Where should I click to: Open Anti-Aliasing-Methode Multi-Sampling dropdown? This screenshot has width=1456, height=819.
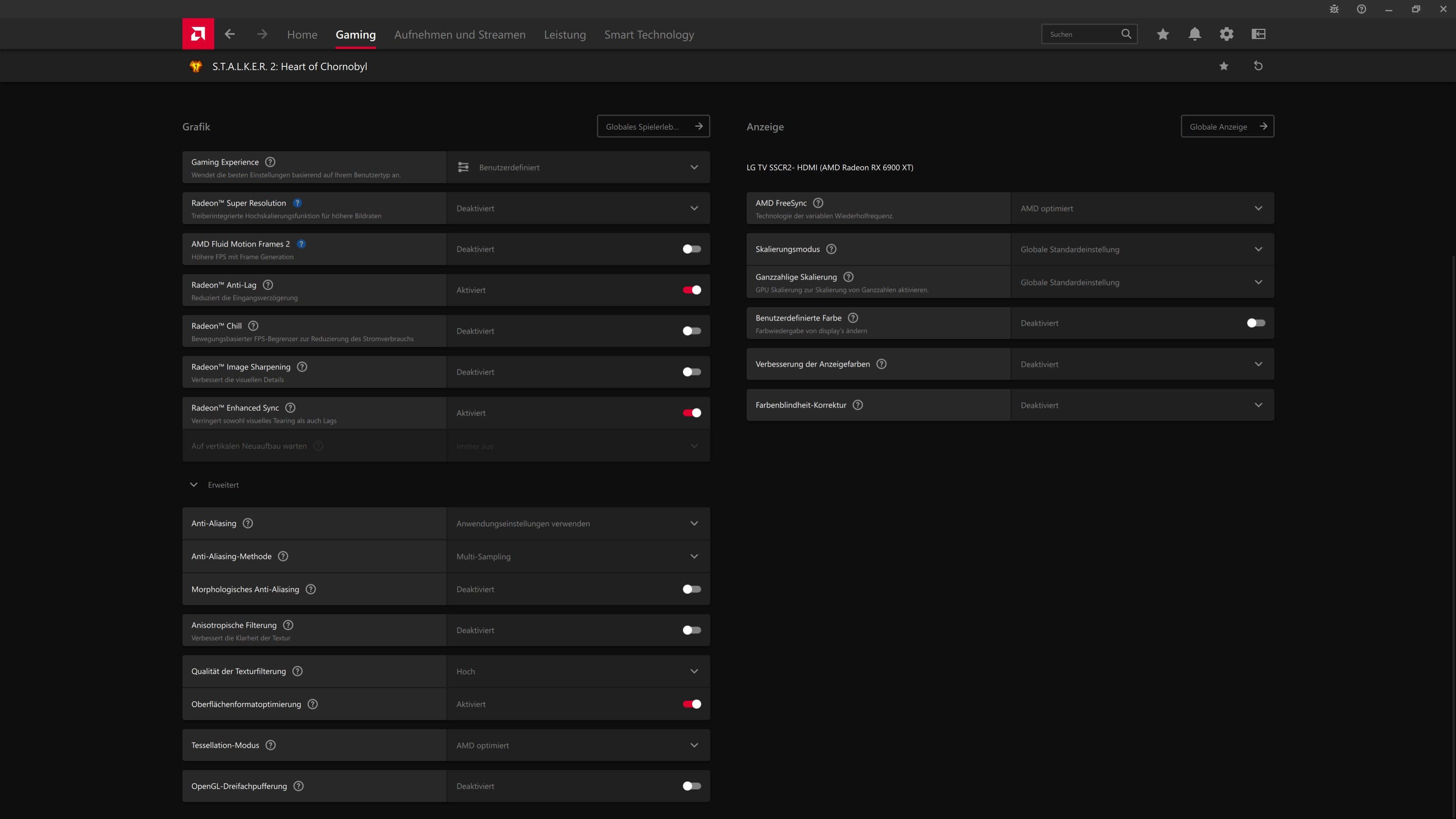[577, 557]
